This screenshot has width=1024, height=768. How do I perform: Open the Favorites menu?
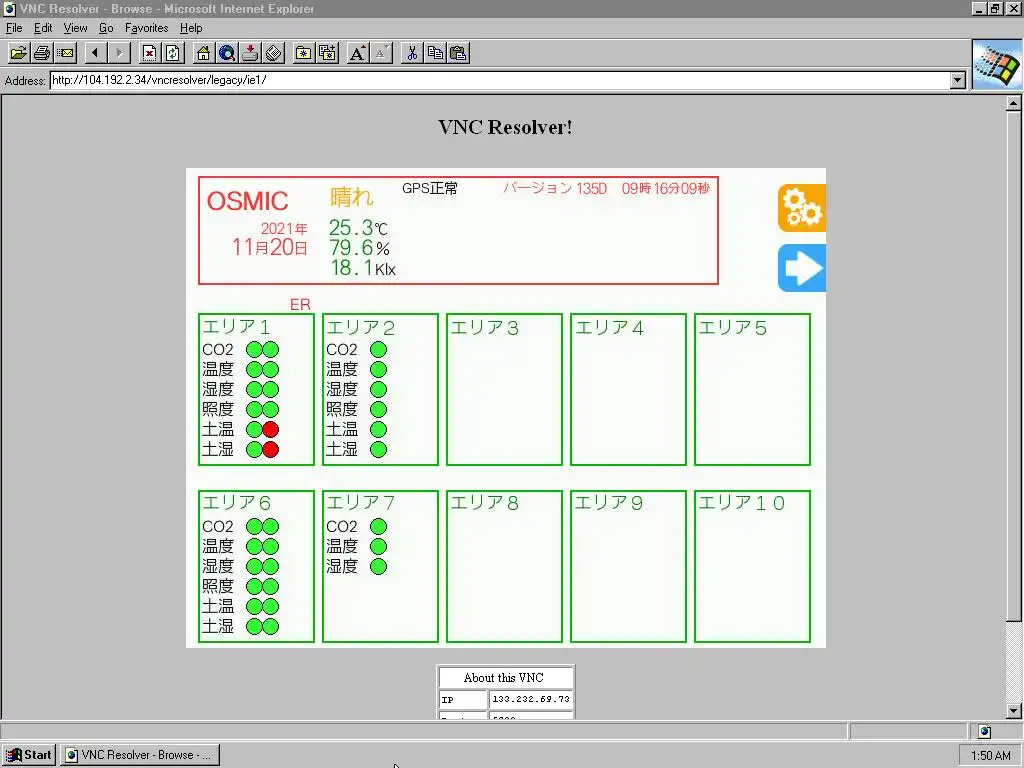pyautogui.click(x=146, y=28)
